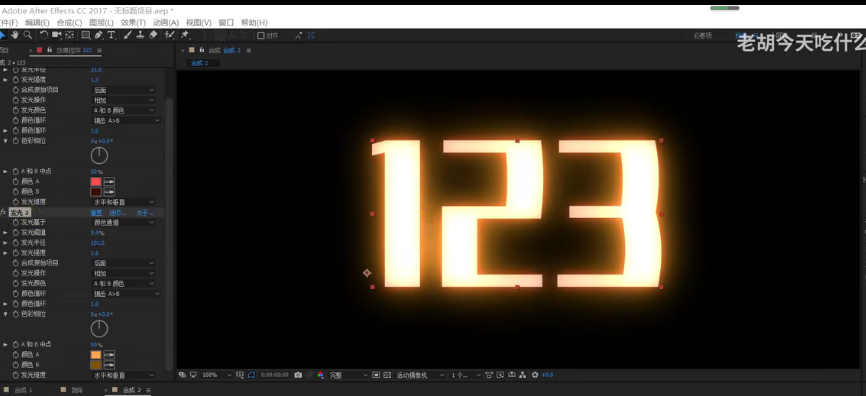Toggle the region of interest button
This screenshot has width=866, height=396.
pyautogui.click(x=376, y=375)
